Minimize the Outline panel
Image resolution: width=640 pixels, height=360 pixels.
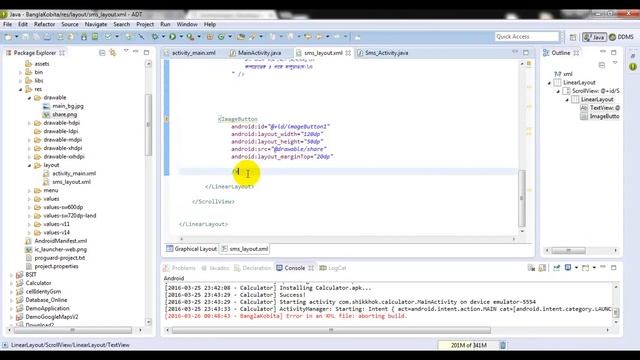603,52
